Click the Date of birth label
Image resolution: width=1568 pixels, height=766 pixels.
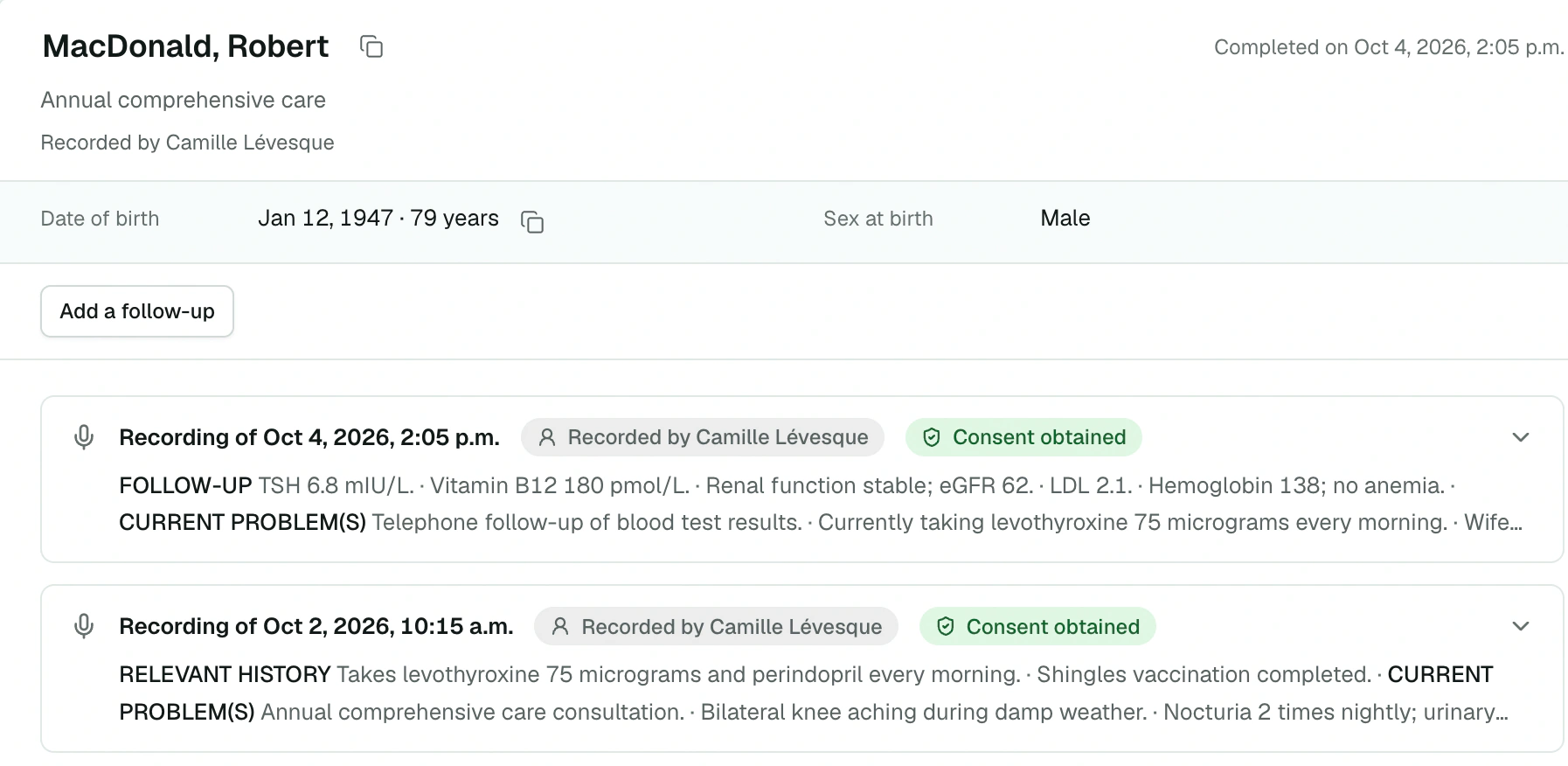pyautogui.click(x=101, y=219)
